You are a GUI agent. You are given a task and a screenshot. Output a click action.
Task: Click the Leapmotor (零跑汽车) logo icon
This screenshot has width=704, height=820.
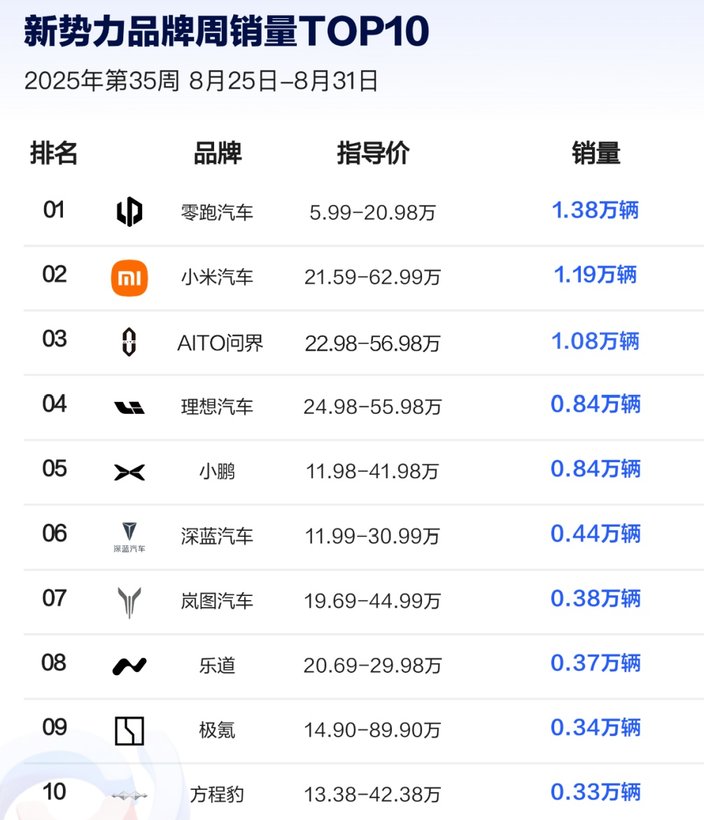[129, 211]
